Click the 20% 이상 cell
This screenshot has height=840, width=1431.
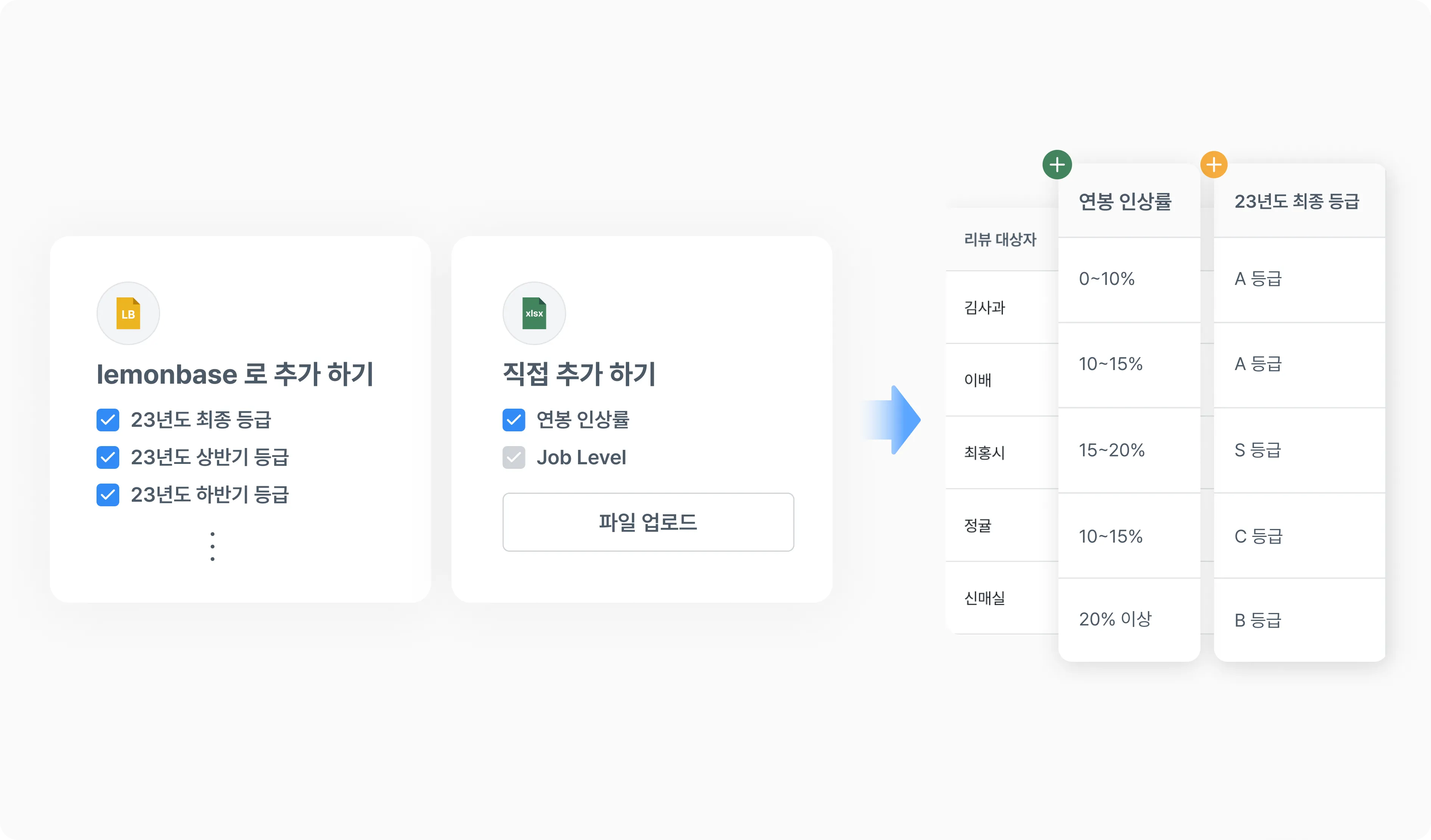pos(1130,619)
